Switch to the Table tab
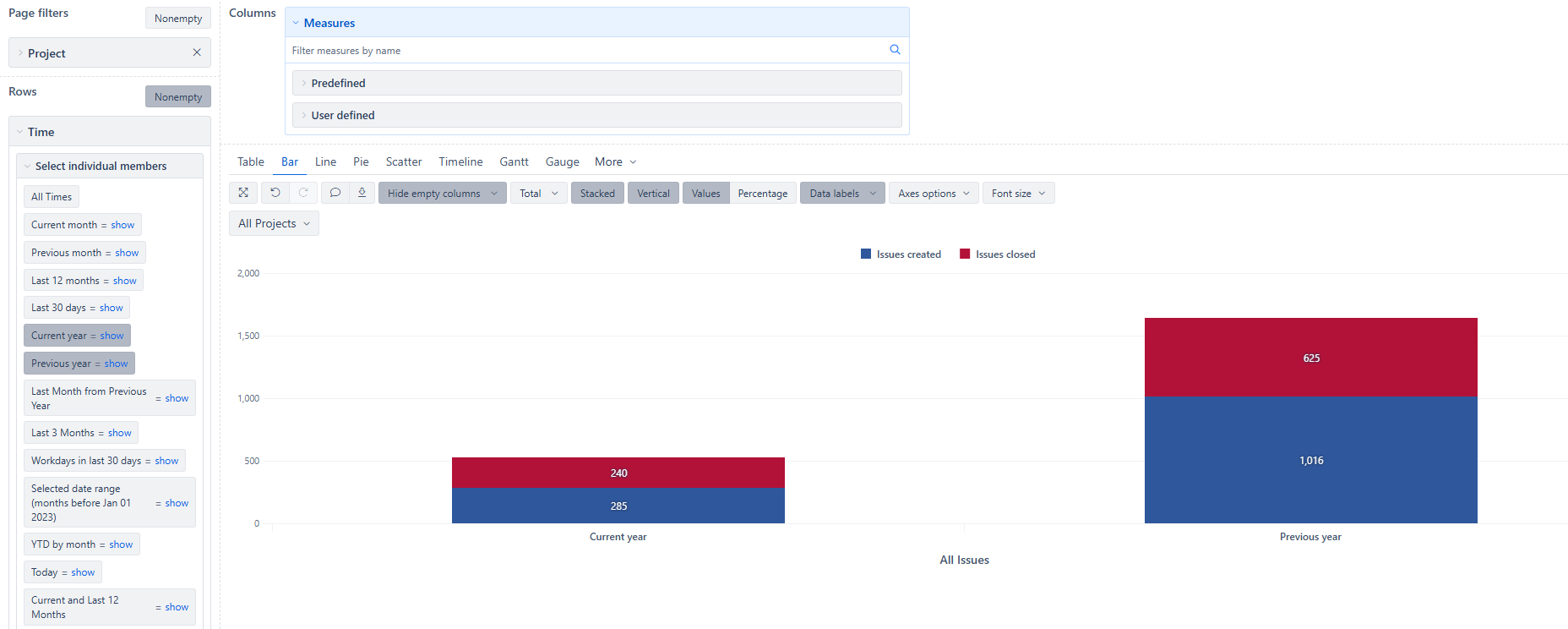Image resolution: width=1568 pixels, height=629 pixels. (x=251, y=161)
